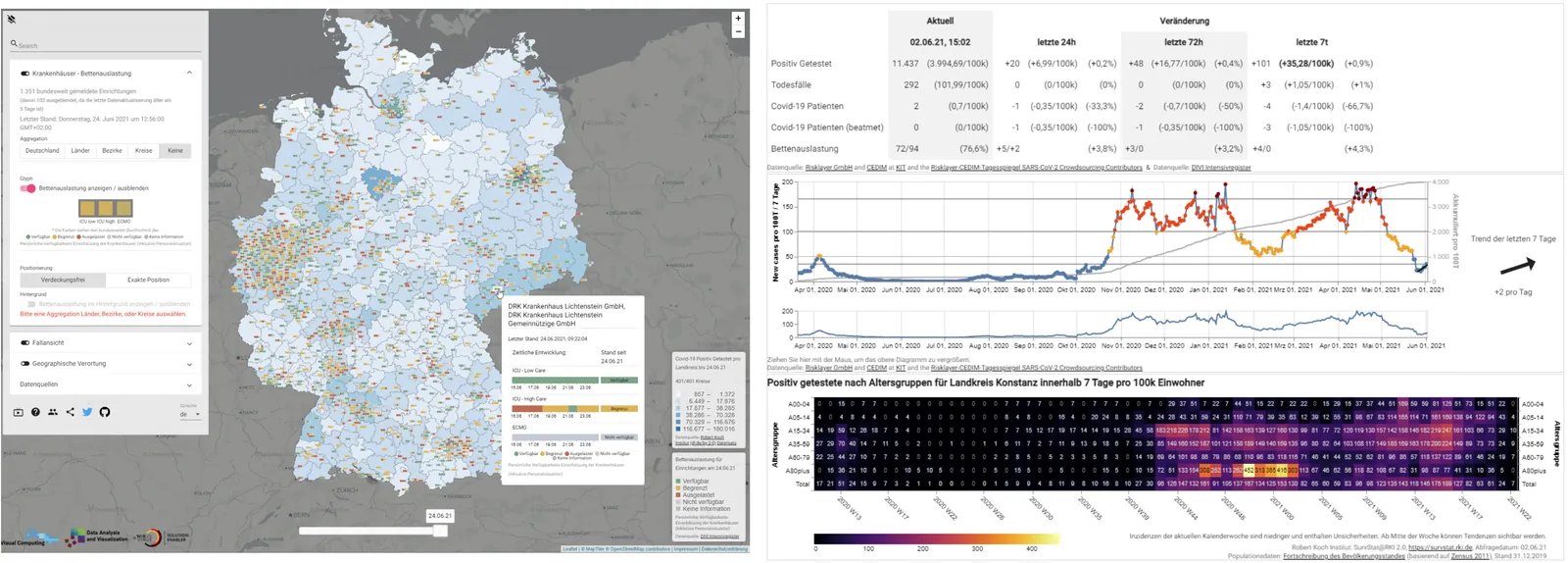This screenshot has width=1568, height=563.
Task: Open the MapTiler attribution link
Action: pos(595,549)
